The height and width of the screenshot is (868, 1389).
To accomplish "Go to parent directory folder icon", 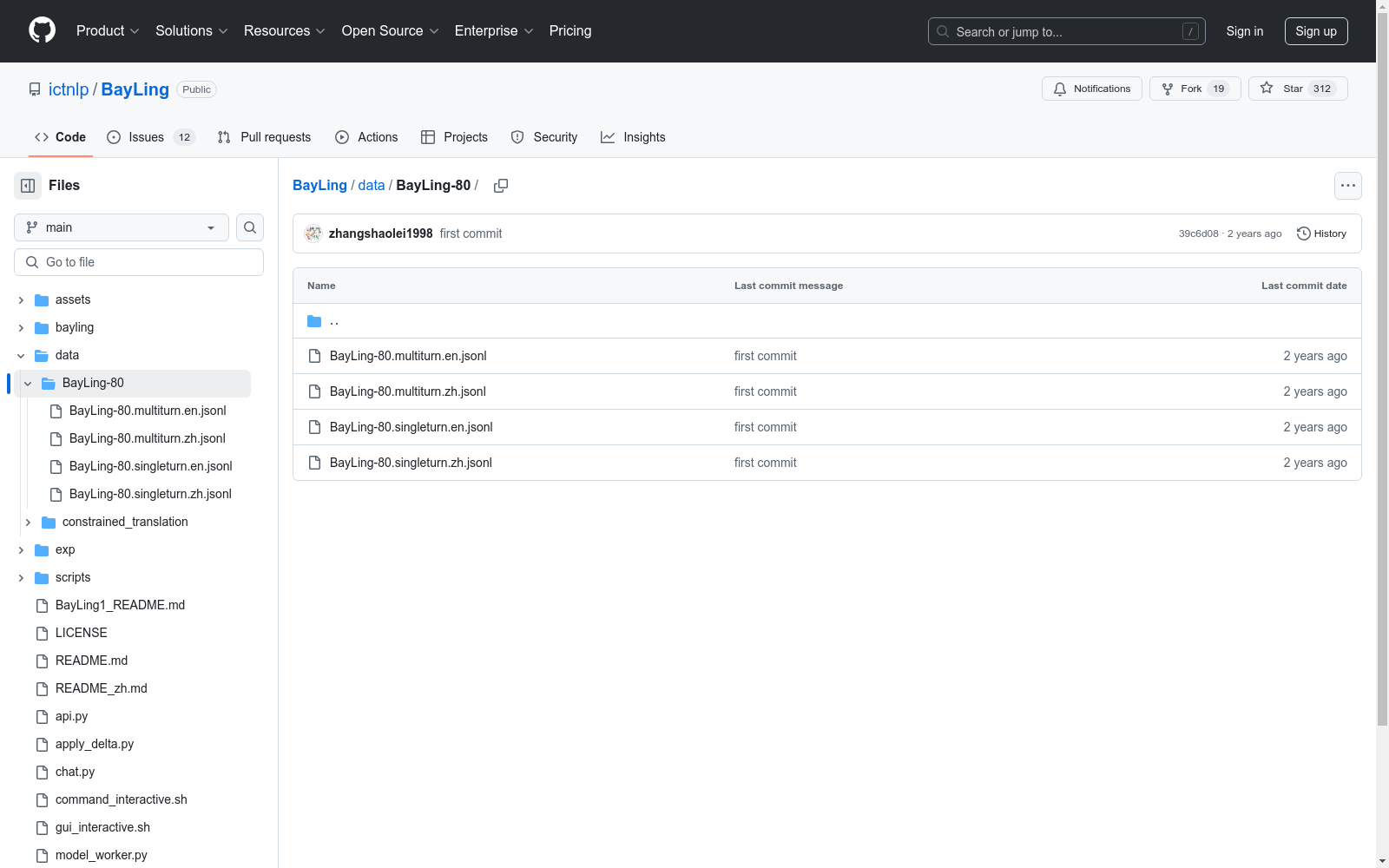I will pos(314,321).
